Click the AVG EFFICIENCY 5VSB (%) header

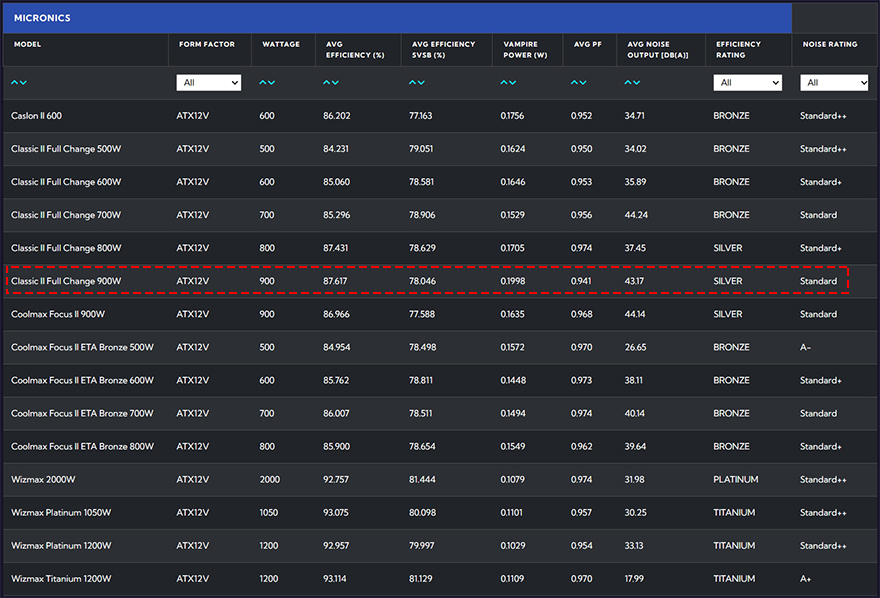[x=443, y=49]
